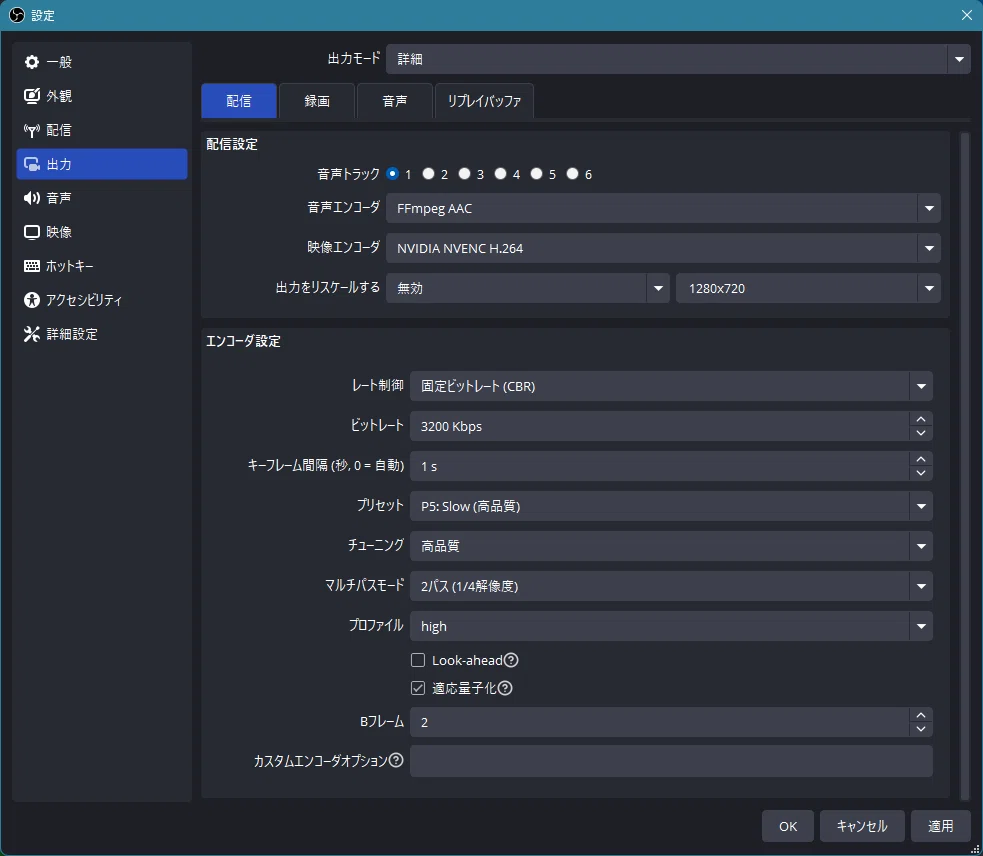Click the Look-ahead help question icon
Image resolution: width=983 pixels, height=856 pixels.
511,660
